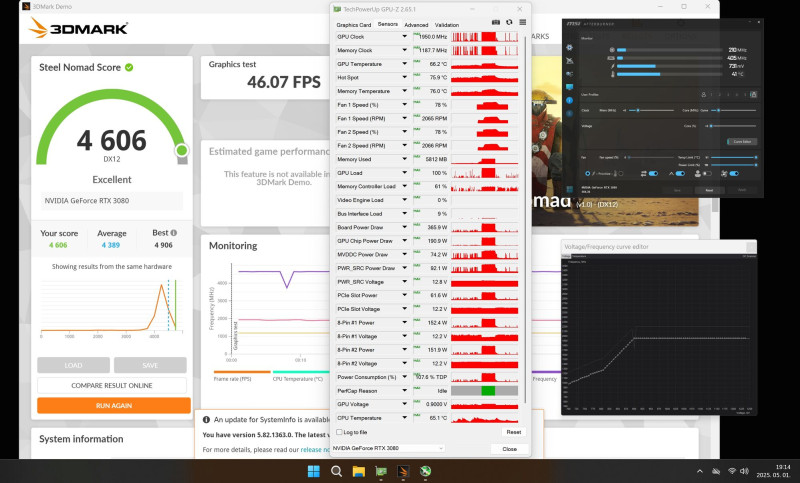Toggle Afterburner user-defined fan switch
Screen dimensions: 800x483
click(x=707, y=173)
